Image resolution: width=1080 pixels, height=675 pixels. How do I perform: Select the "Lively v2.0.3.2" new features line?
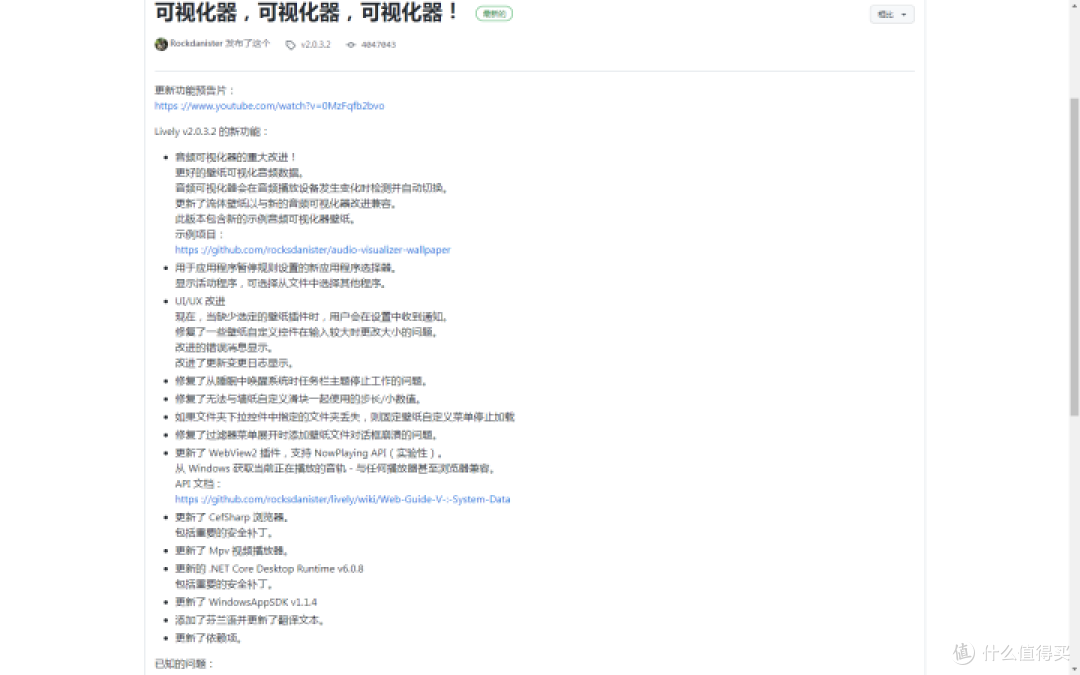point(211,131)
